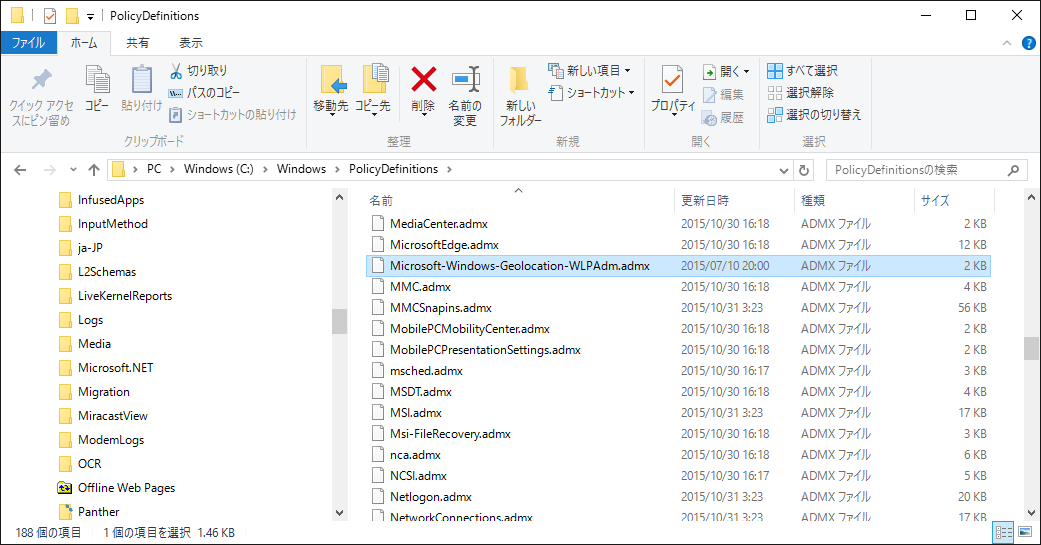The width and height of the screenshot is (1041, 545).
Task: Click the New Folder (新しいフォルダー) icon
Action: pos(520,81)
